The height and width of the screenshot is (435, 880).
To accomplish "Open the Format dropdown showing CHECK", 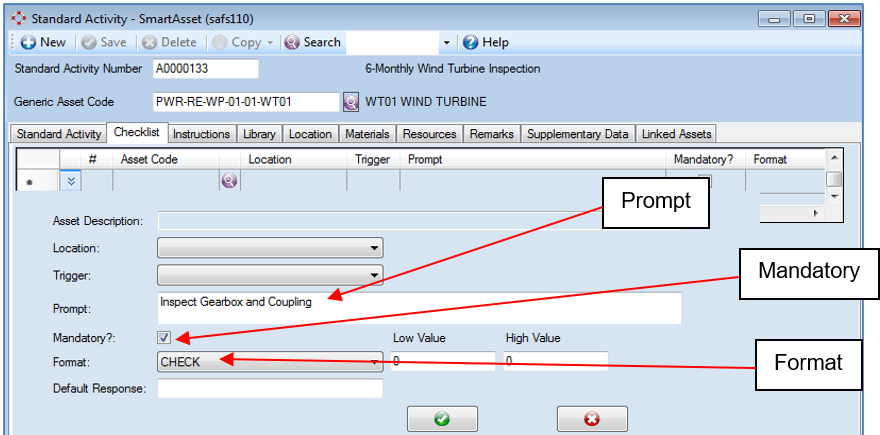I will click(270, 362).
